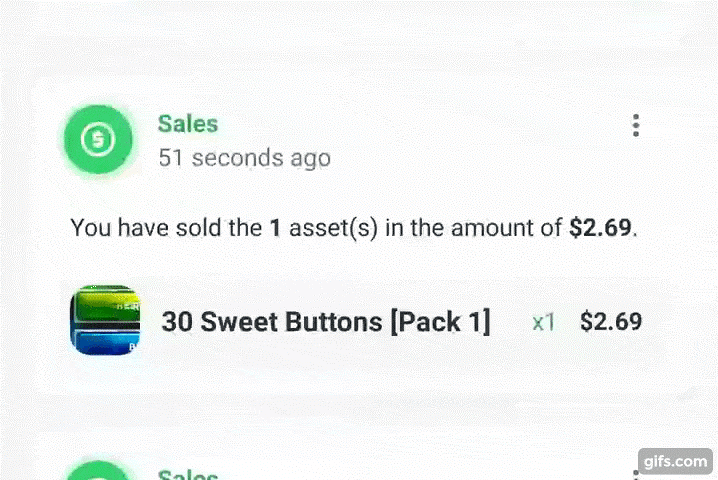Click the "51 seconds ago" timestamp
Screen dimensions: 718x480
click(245, 158)
